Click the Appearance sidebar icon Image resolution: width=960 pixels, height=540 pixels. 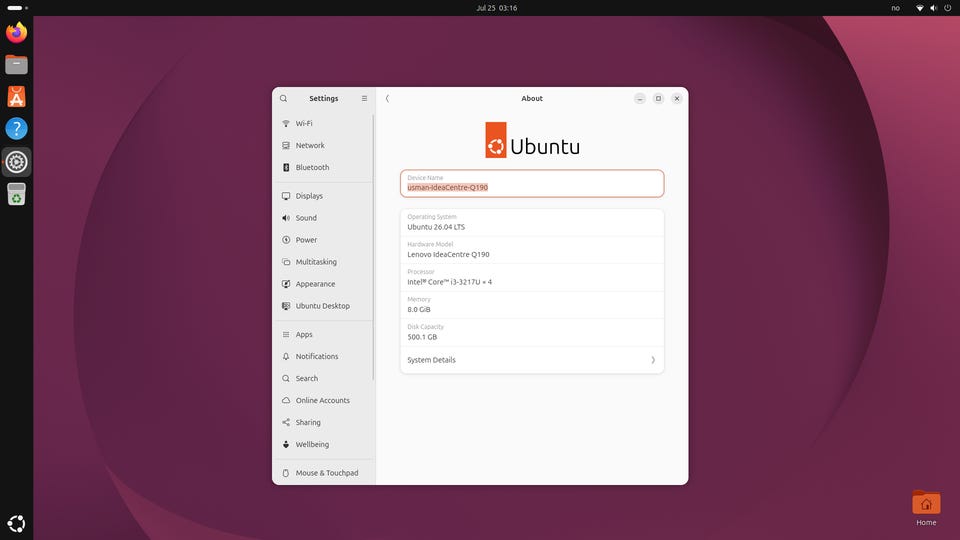click(x=286, y=284)
